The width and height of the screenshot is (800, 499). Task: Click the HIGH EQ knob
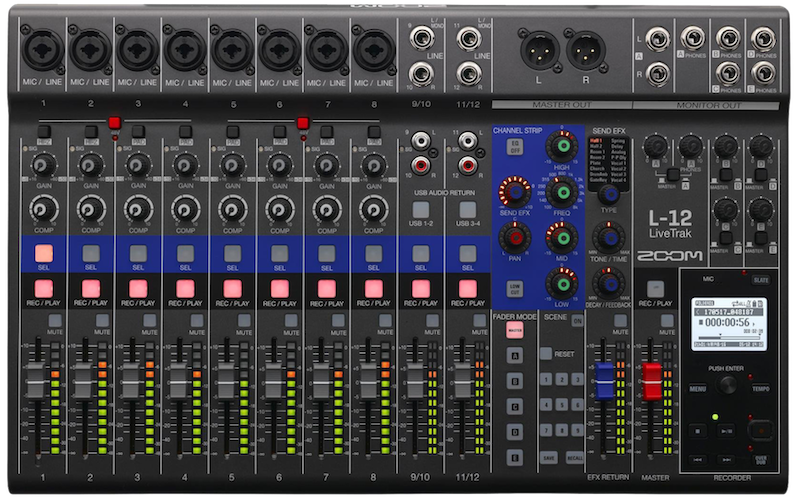pos(562,146)
